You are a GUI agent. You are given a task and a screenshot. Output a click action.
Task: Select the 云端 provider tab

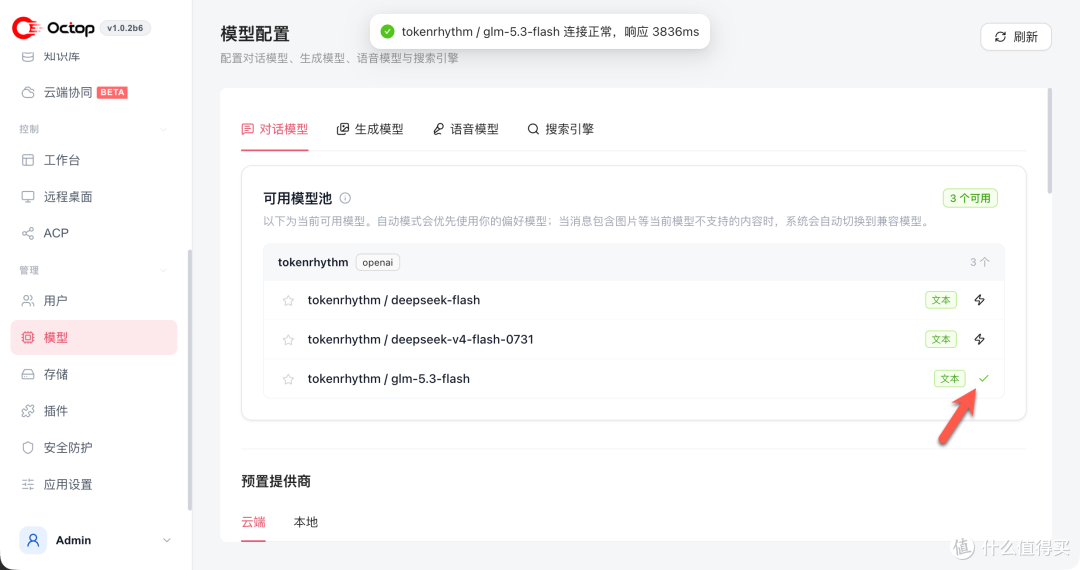click(x=253, y=522)
